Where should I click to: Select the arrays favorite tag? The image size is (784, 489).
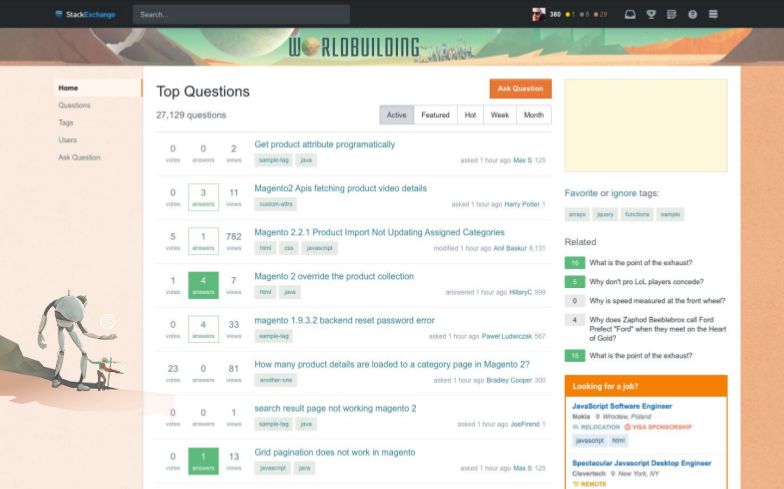pyautogui.click(x=577, y=214)
